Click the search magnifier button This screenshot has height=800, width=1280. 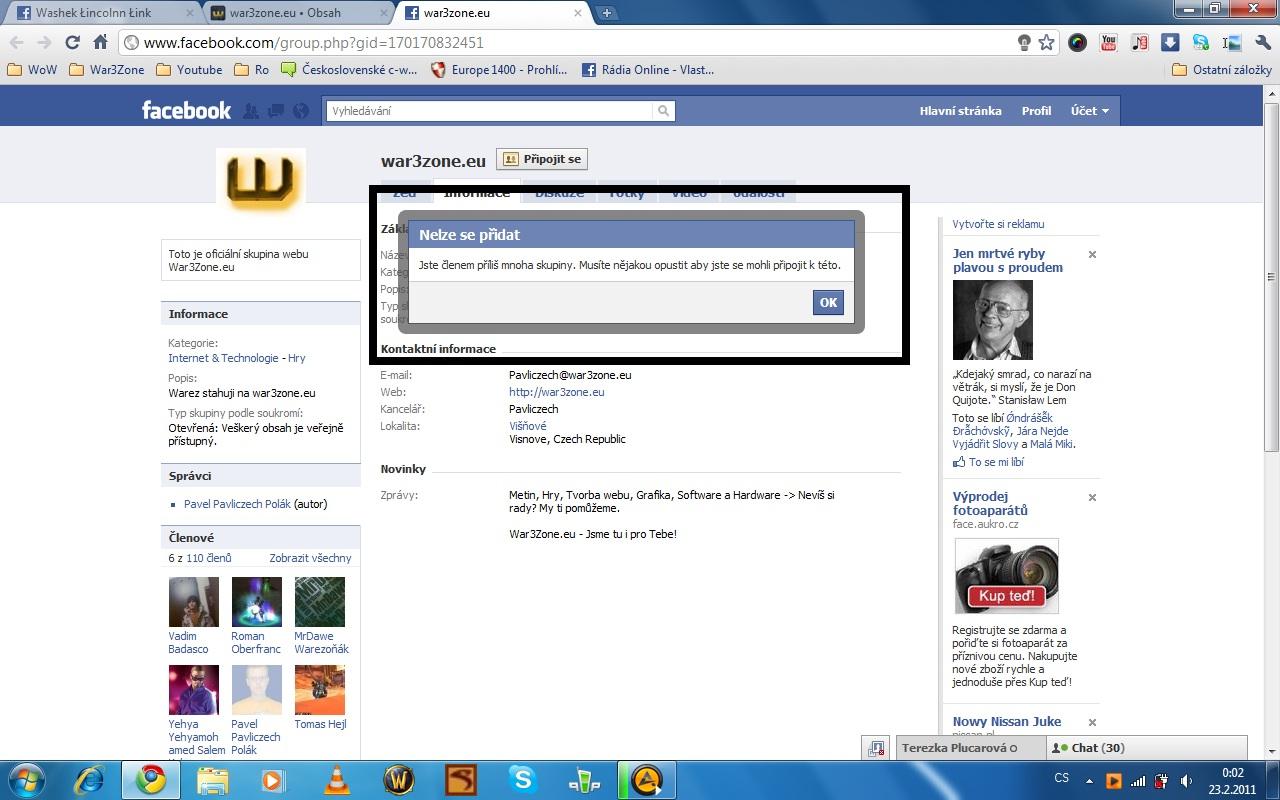(x=663, y=111)
